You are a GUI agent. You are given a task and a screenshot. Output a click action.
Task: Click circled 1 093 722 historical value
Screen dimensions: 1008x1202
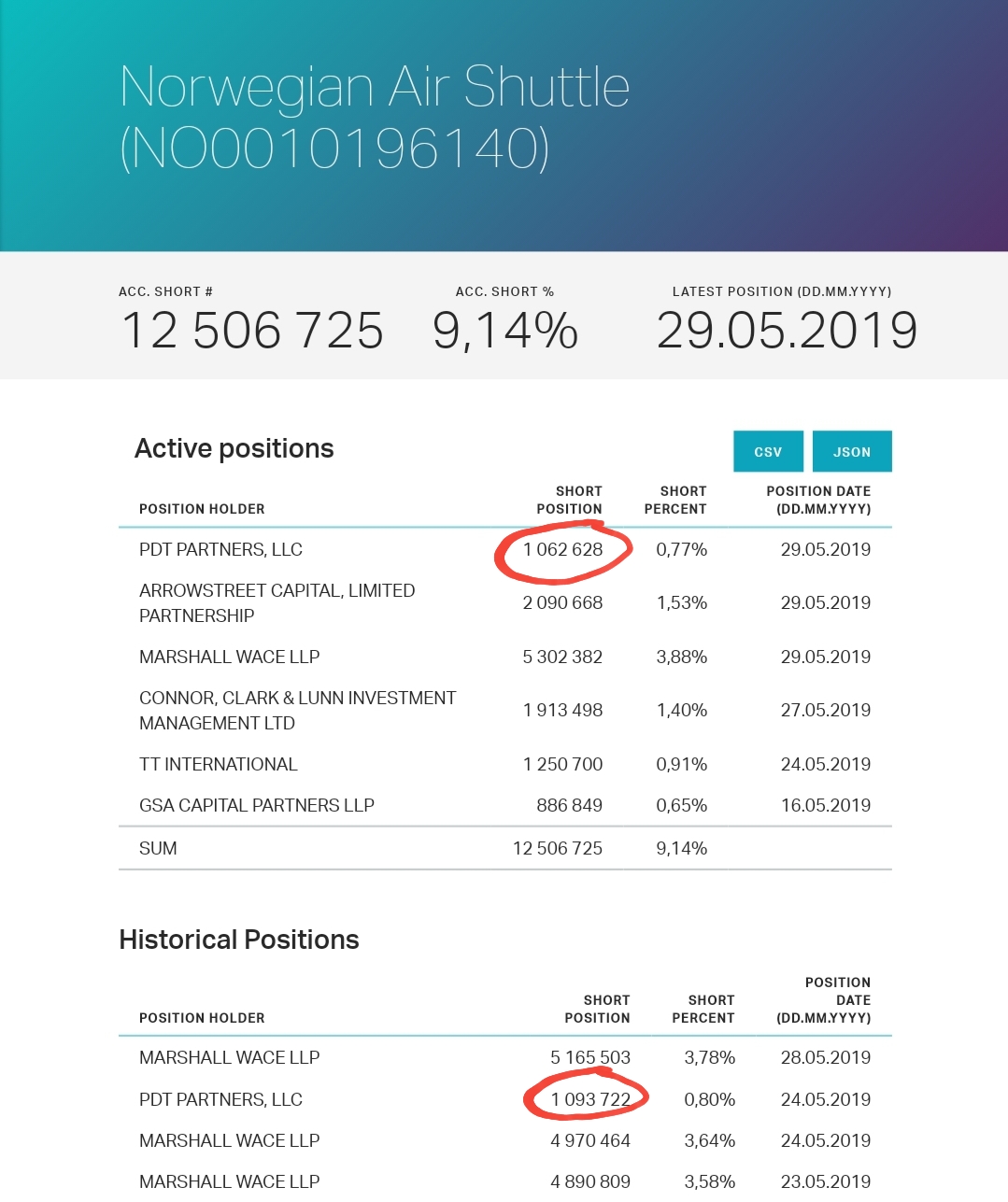coord(590,1099)
